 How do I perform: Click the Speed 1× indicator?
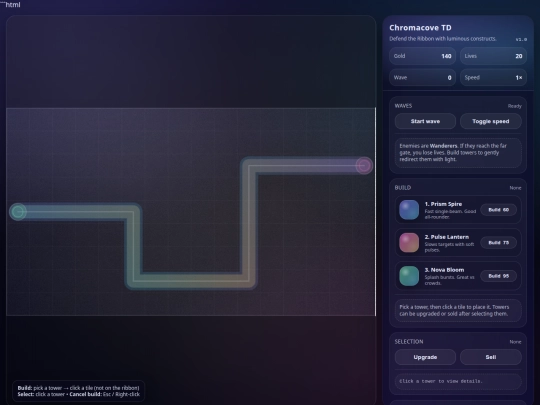(x=494, y=77)
